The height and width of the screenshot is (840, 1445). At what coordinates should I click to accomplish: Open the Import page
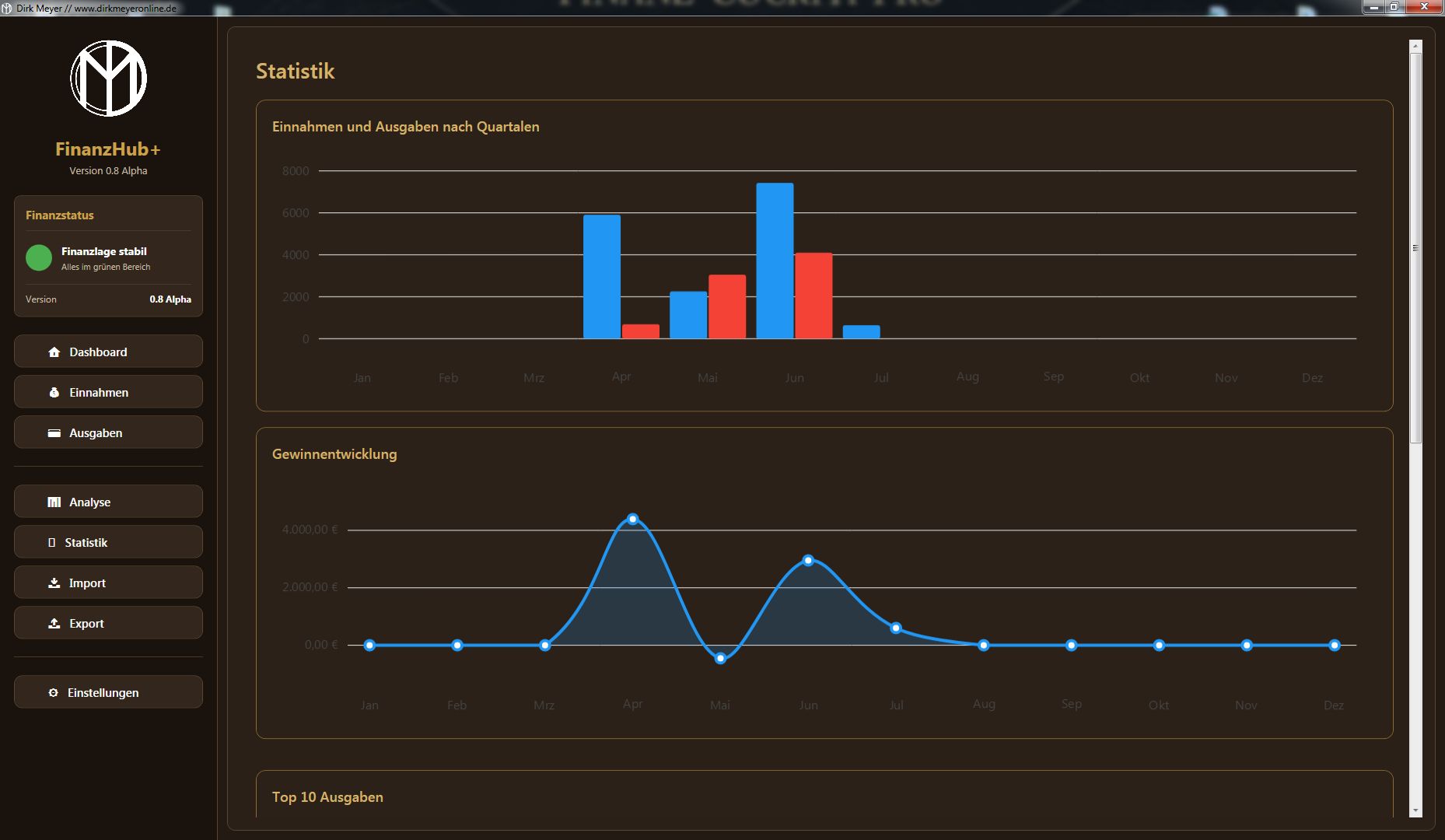[108, 583]
